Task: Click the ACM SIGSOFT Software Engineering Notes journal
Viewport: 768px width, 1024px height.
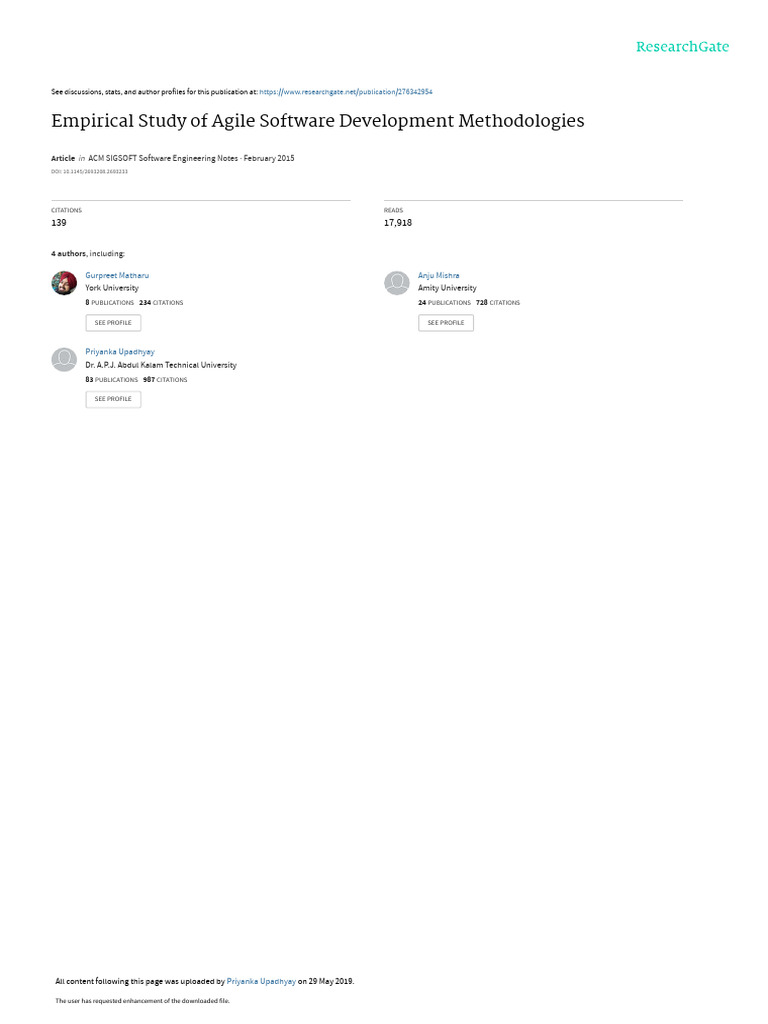Action: point(163,158)
